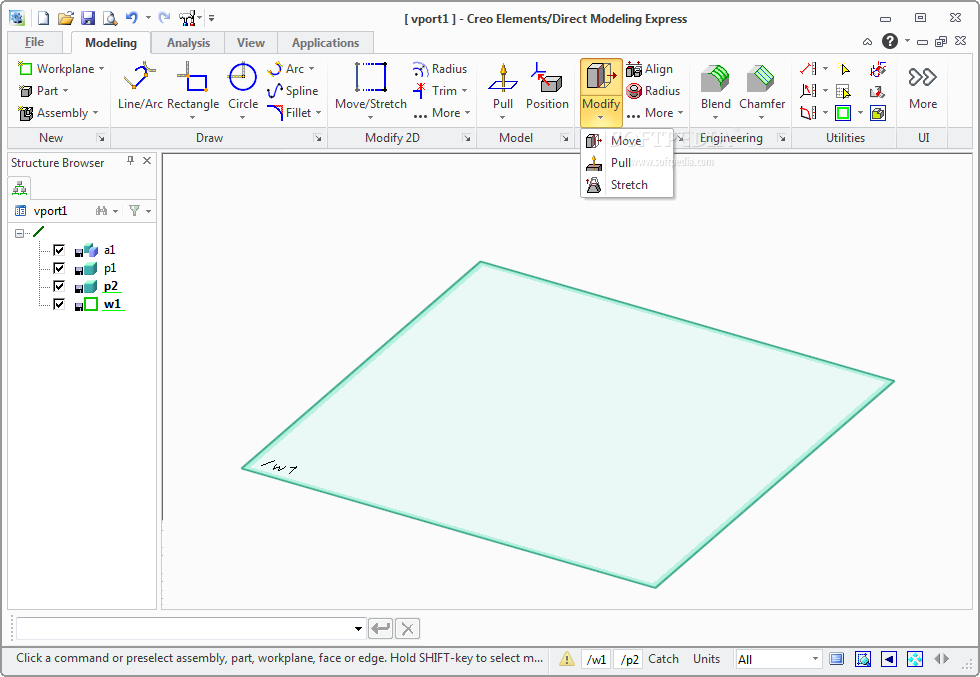
Task: Click the Align 3D tool
Action: [649, 69]
